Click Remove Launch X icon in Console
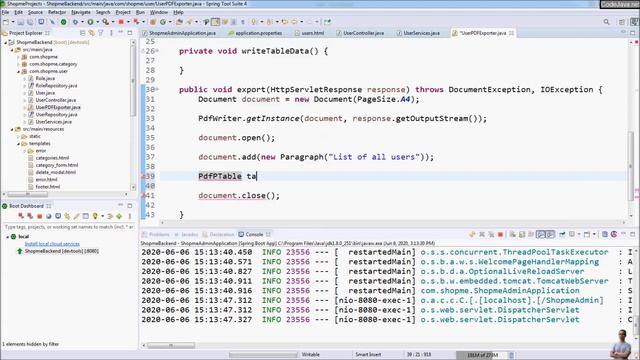 pyautogui.click(x=482, y=234)
